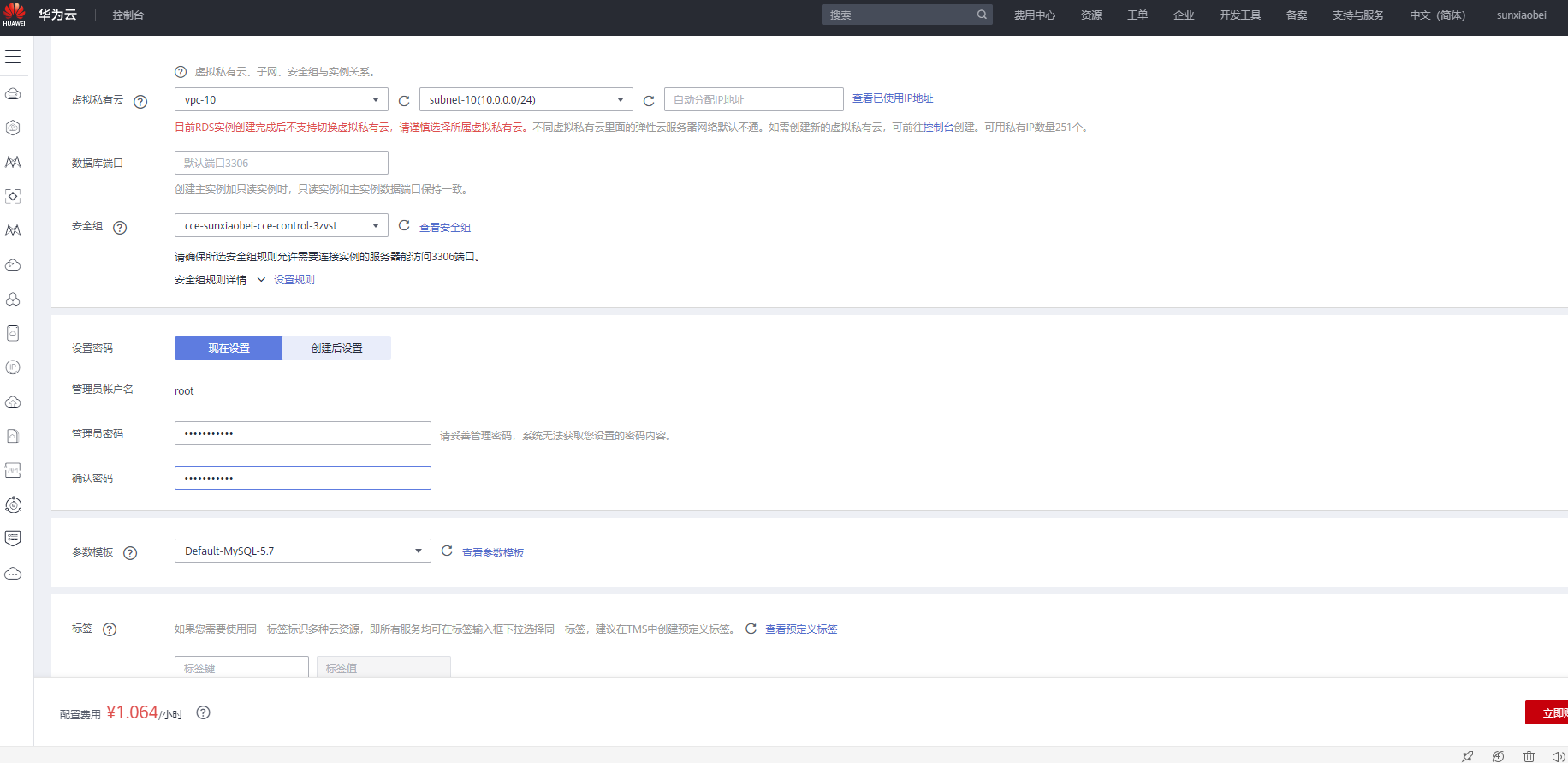Click the rocket icon in bottom bar
This screenshot has height=763, width=1568.
click(1468, 756)
